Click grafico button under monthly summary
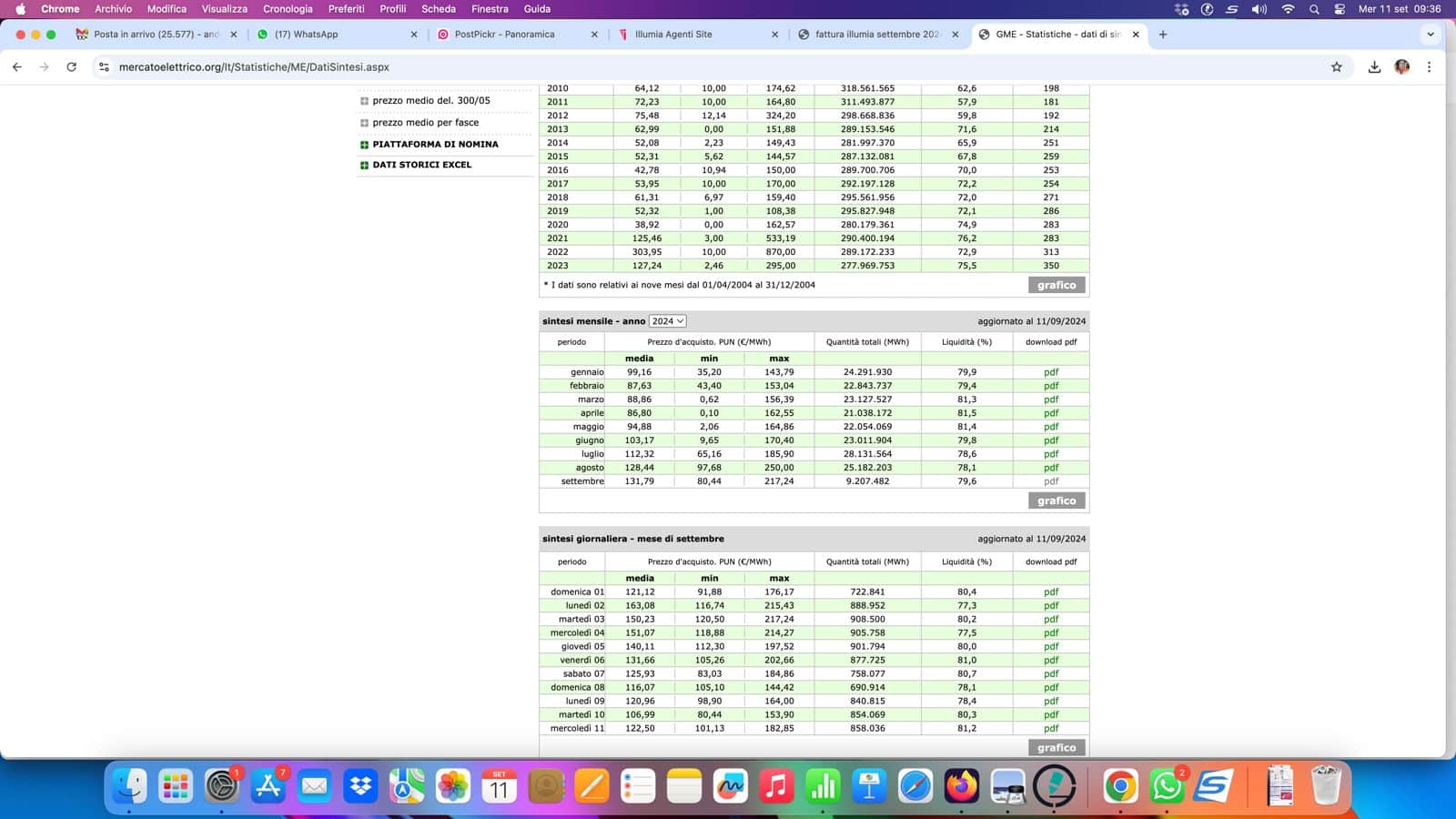The width and height of the screenshot is (1456, 819). (x=1056, y=500)
